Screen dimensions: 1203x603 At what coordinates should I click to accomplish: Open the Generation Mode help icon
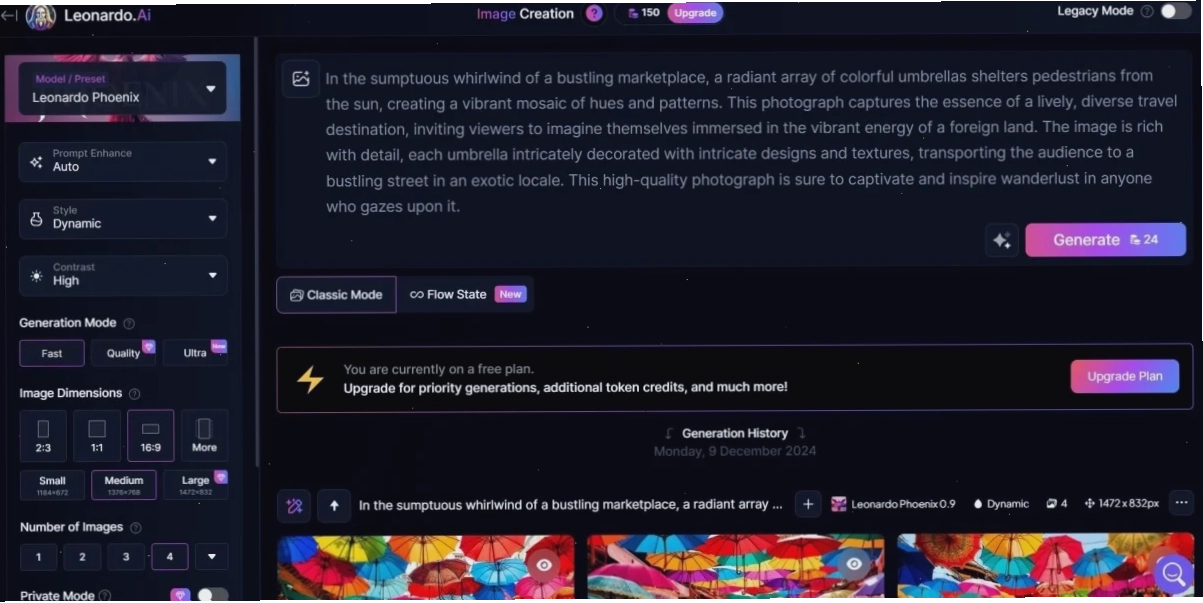click(128, 323)
